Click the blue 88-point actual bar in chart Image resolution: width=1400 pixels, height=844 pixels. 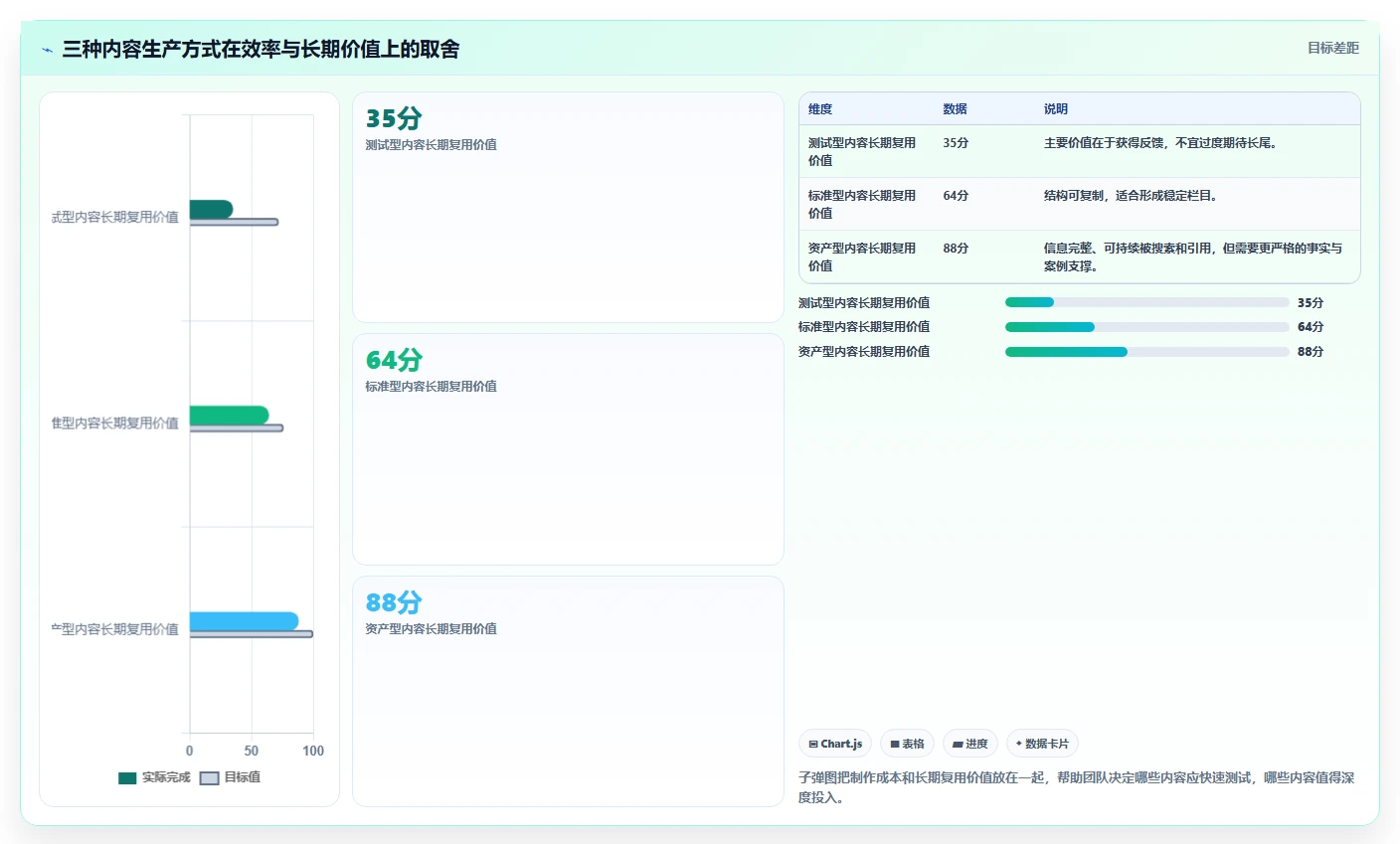pyautogui.click(x=244, y=621)
